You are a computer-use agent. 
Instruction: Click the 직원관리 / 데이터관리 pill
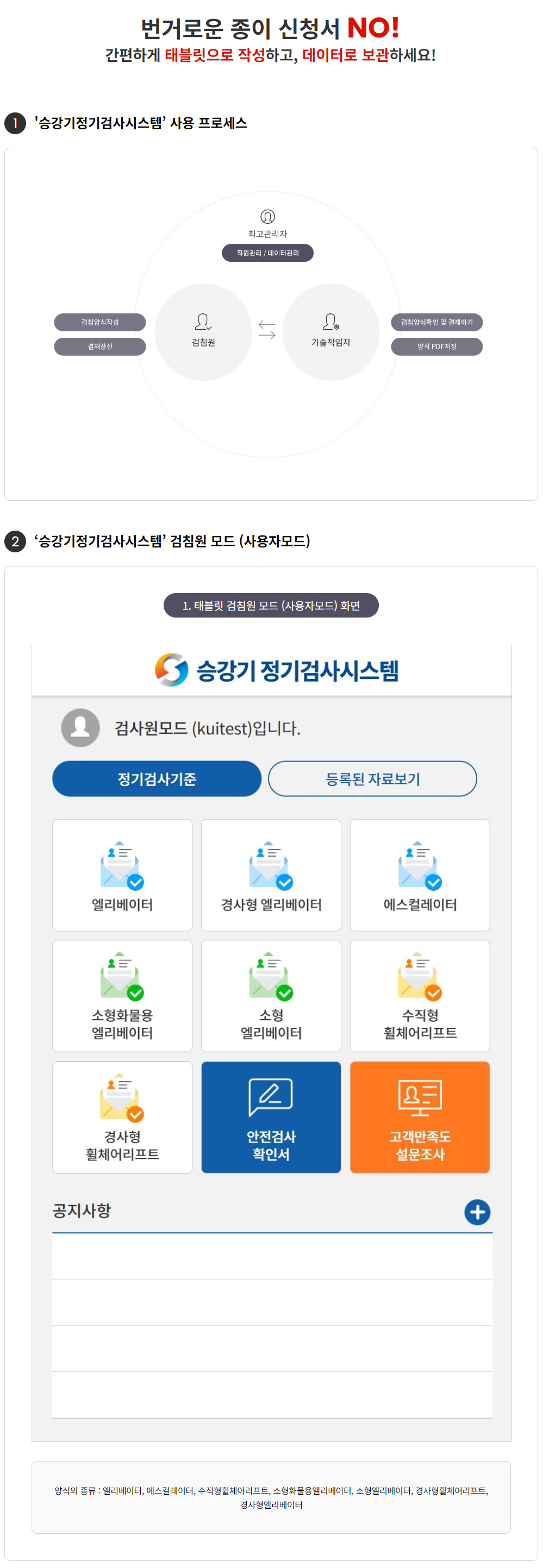(x=267, y=253)
